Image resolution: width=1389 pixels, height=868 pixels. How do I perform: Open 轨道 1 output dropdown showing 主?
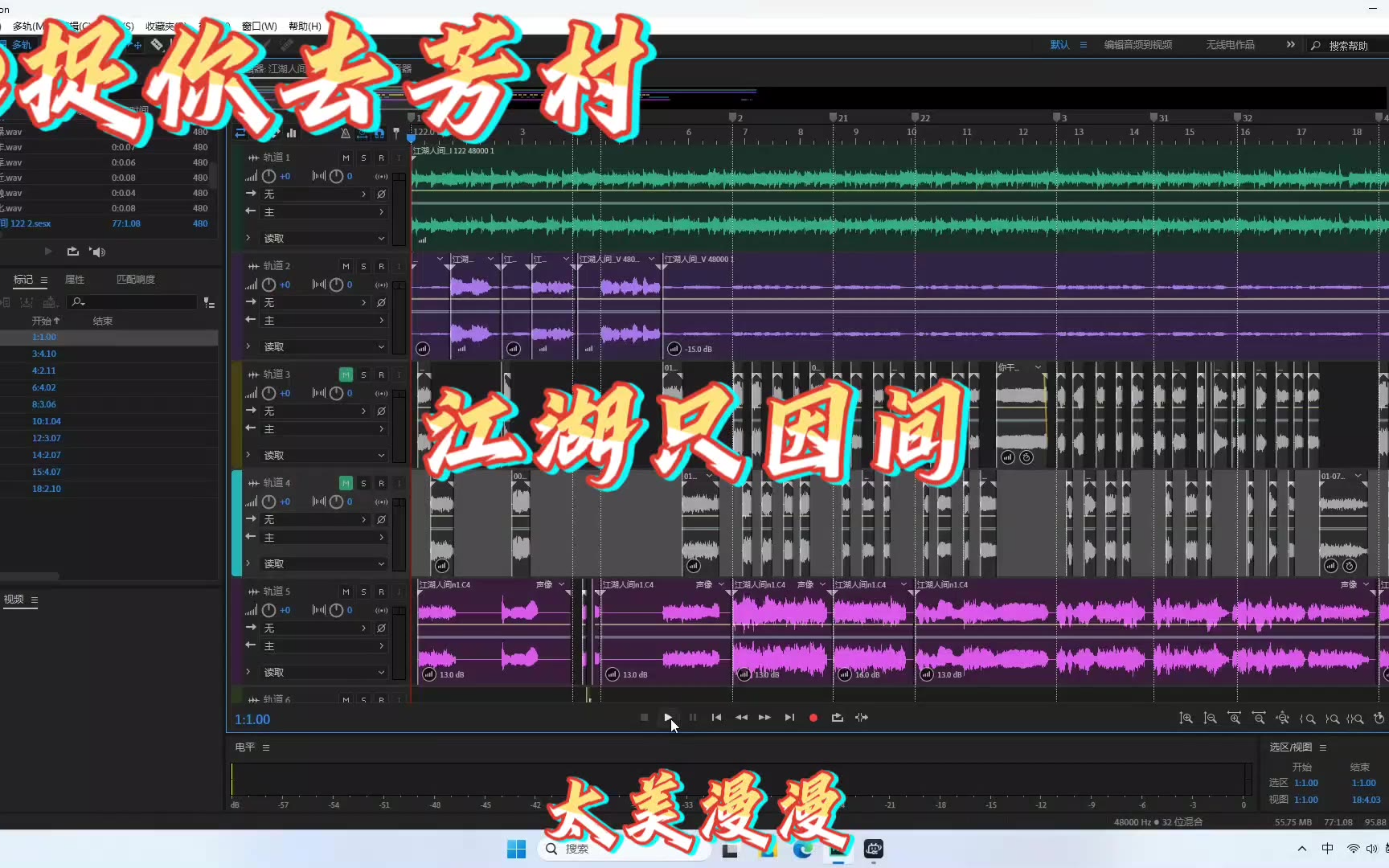323,211
